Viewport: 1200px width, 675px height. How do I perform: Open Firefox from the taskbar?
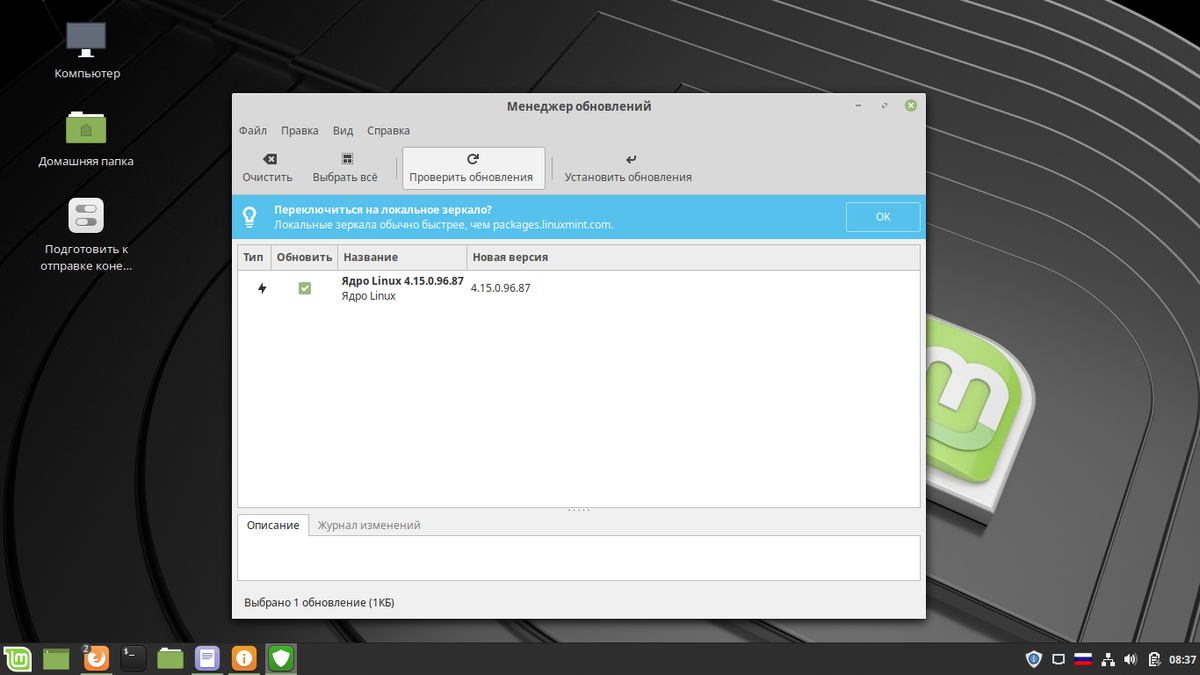(x=96, y=658)
